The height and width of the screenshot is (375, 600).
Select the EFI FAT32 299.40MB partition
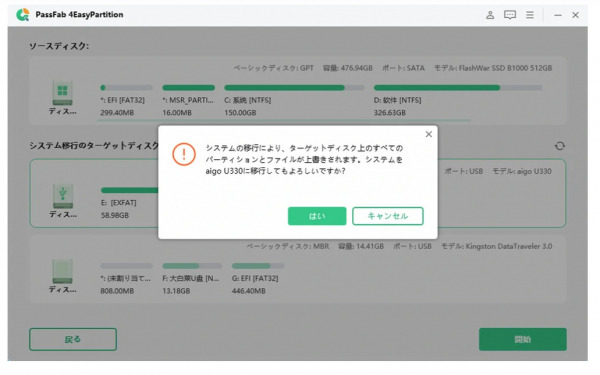(x=126, y=100)
